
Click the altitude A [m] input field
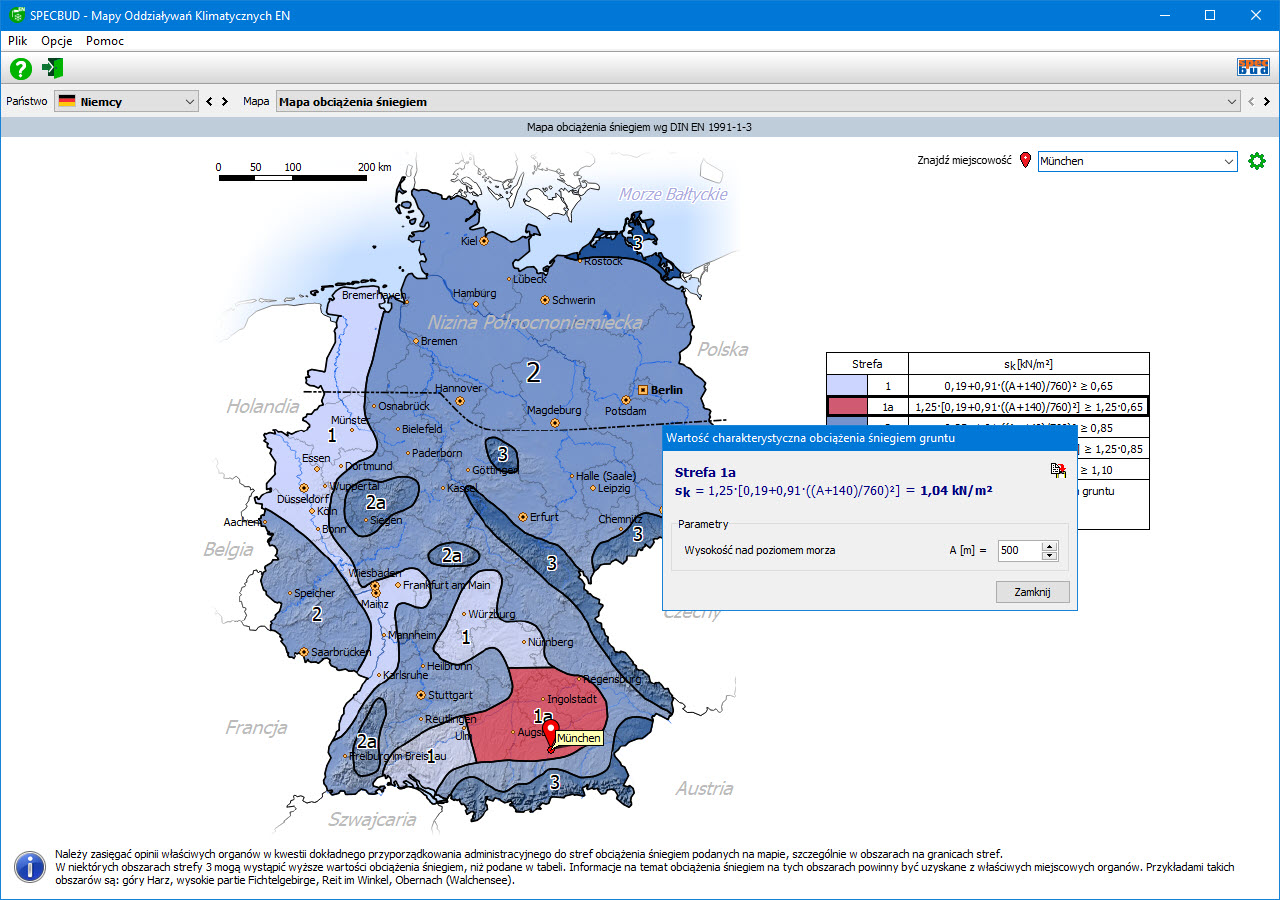tap(1018, 551)
